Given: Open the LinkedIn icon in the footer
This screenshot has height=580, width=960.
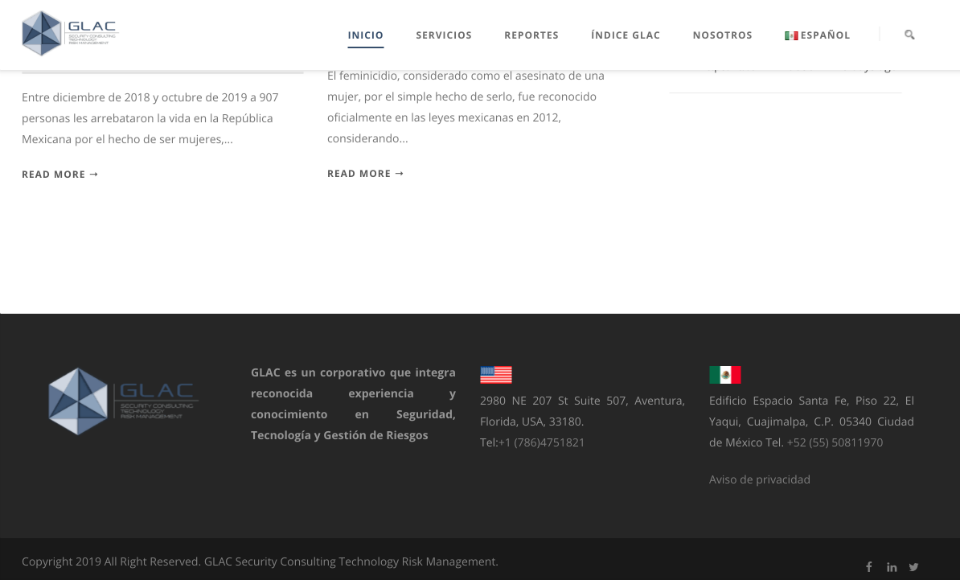Looking at the screenshot, I should tap(891, 567).
